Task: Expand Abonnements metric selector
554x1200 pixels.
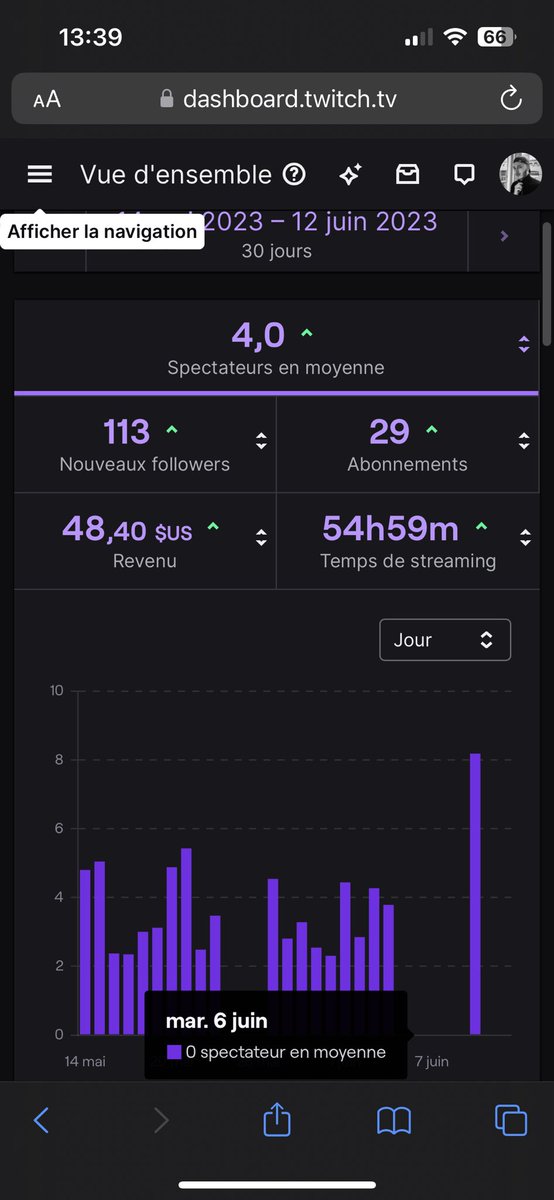Action: click(523, 441)
